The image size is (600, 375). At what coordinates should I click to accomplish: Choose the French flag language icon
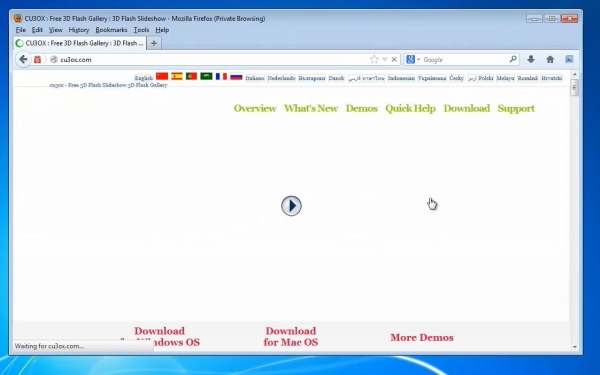[x=221, y=76]
